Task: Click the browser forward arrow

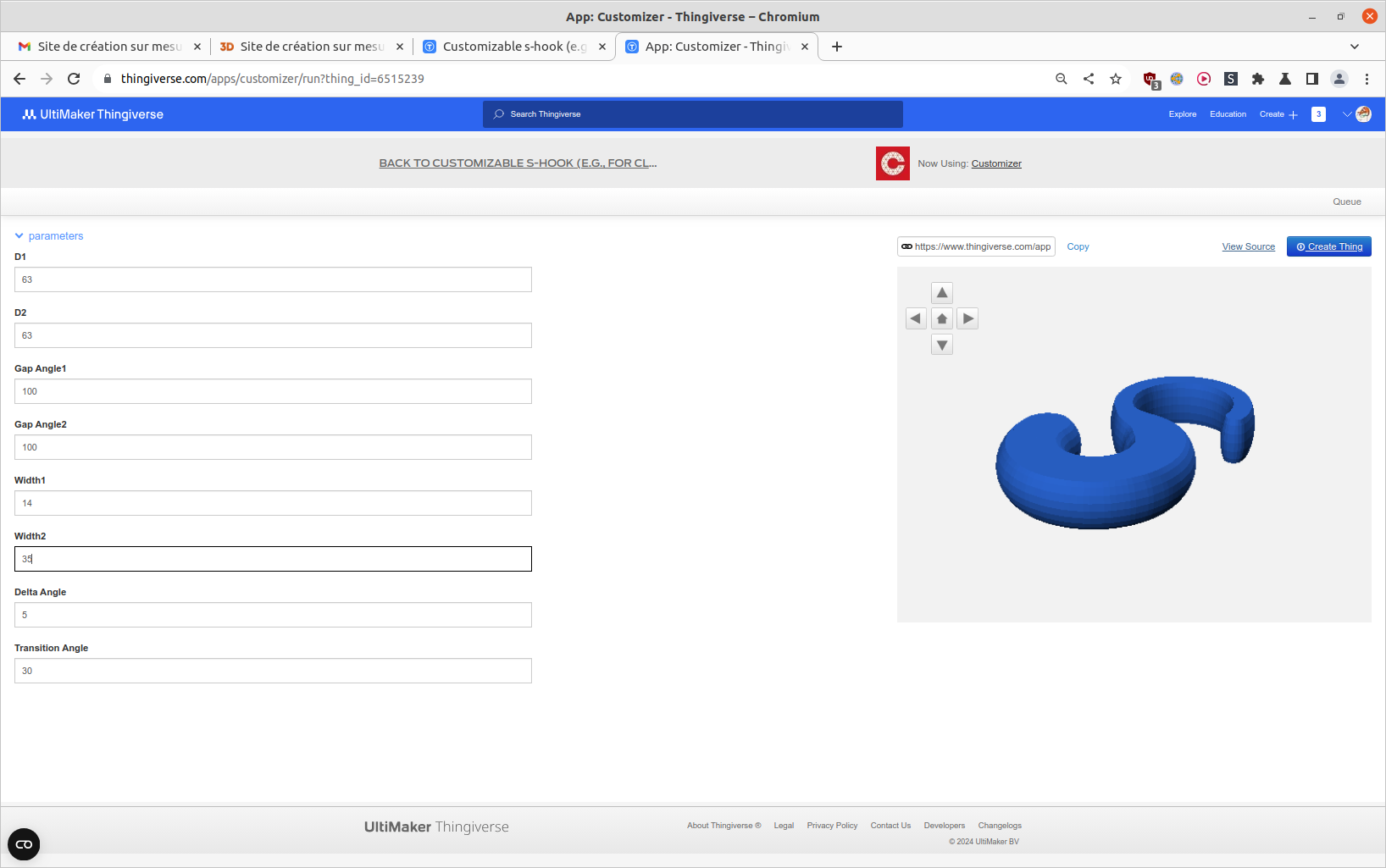Action: click(x=47, y=79)
